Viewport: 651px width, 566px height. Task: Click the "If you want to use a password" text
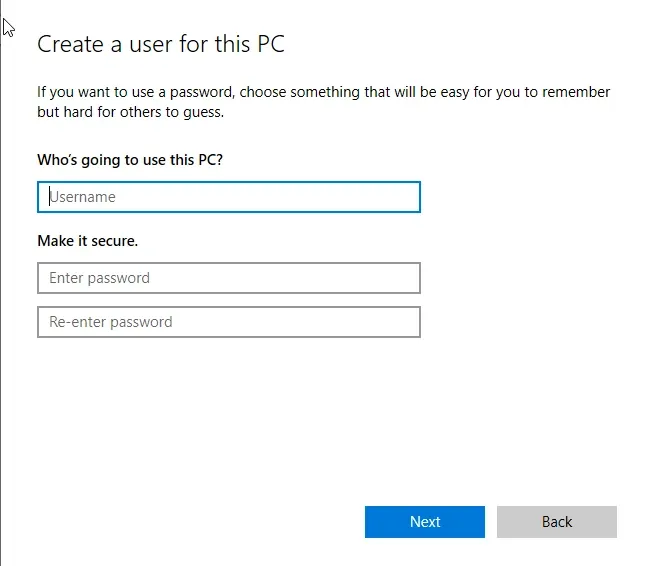(x=135, y=92)
